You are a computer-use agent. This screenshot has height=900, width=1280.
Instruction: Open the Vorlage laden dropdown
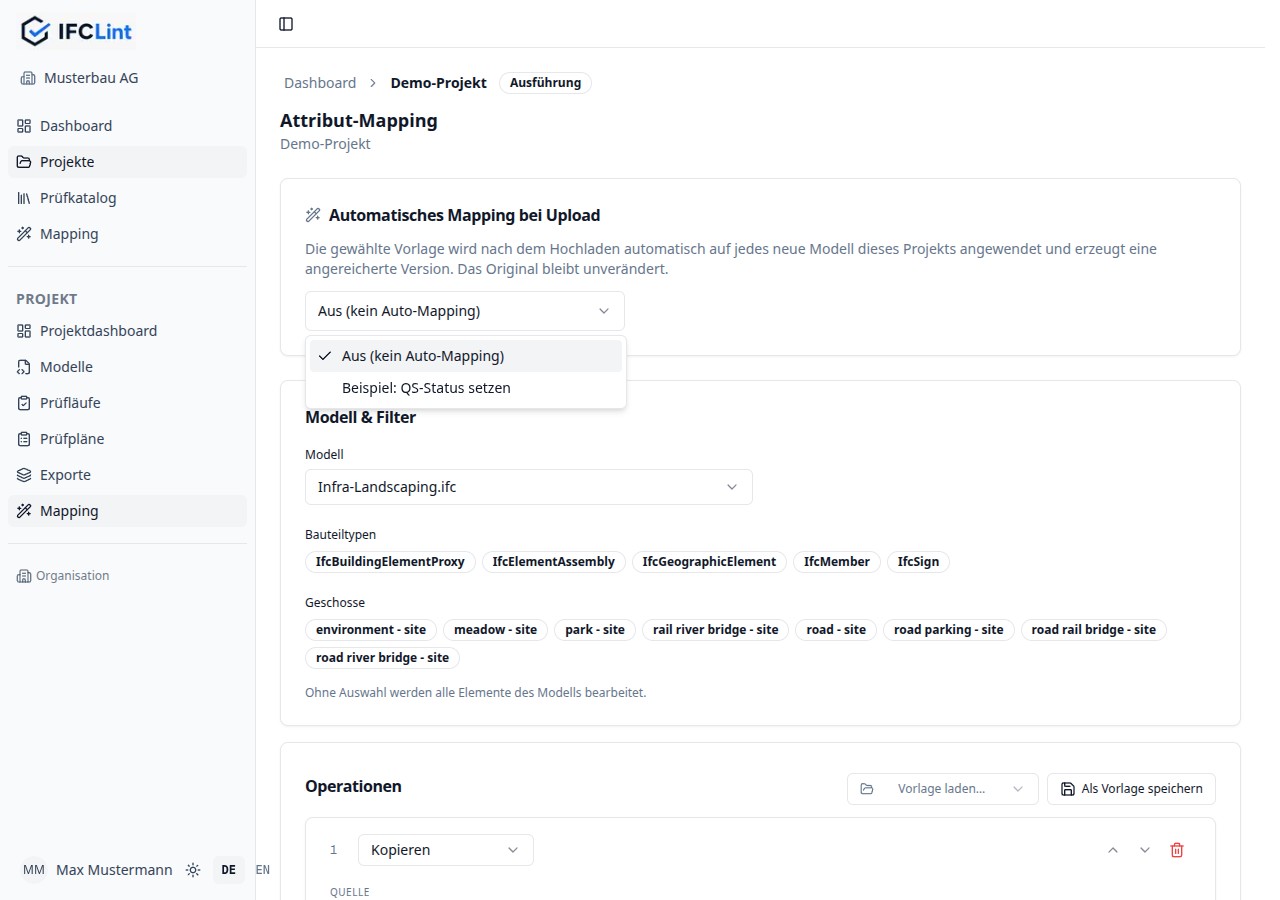(943, 789)
